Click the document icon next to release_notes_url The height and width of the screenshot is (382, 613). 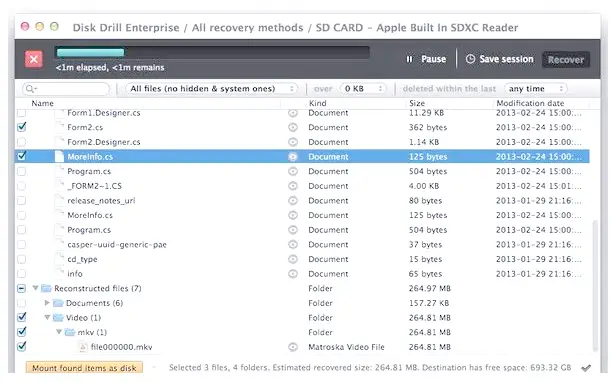59,200
